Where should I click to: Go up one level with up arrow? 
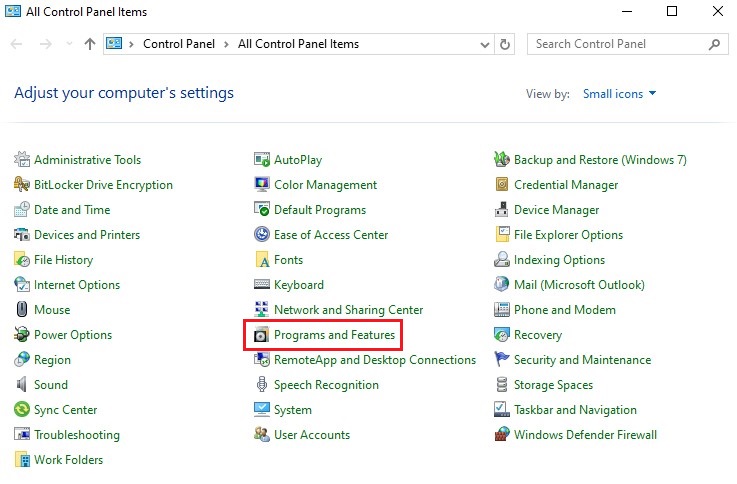click(x=90, y=44)
